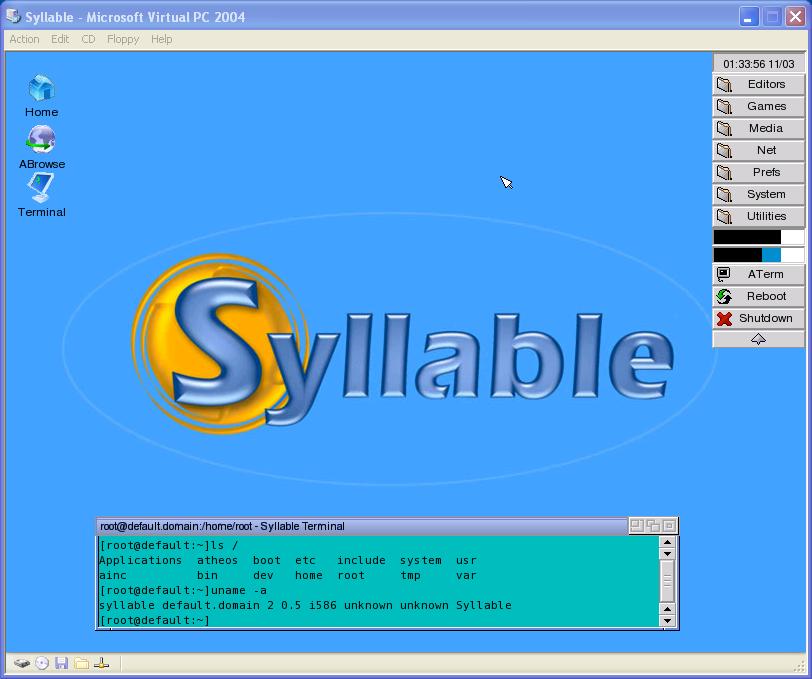The height and width of the screenshot is (679, 812).
Task: Open the Terminal desktop icon
Action: 41,195
